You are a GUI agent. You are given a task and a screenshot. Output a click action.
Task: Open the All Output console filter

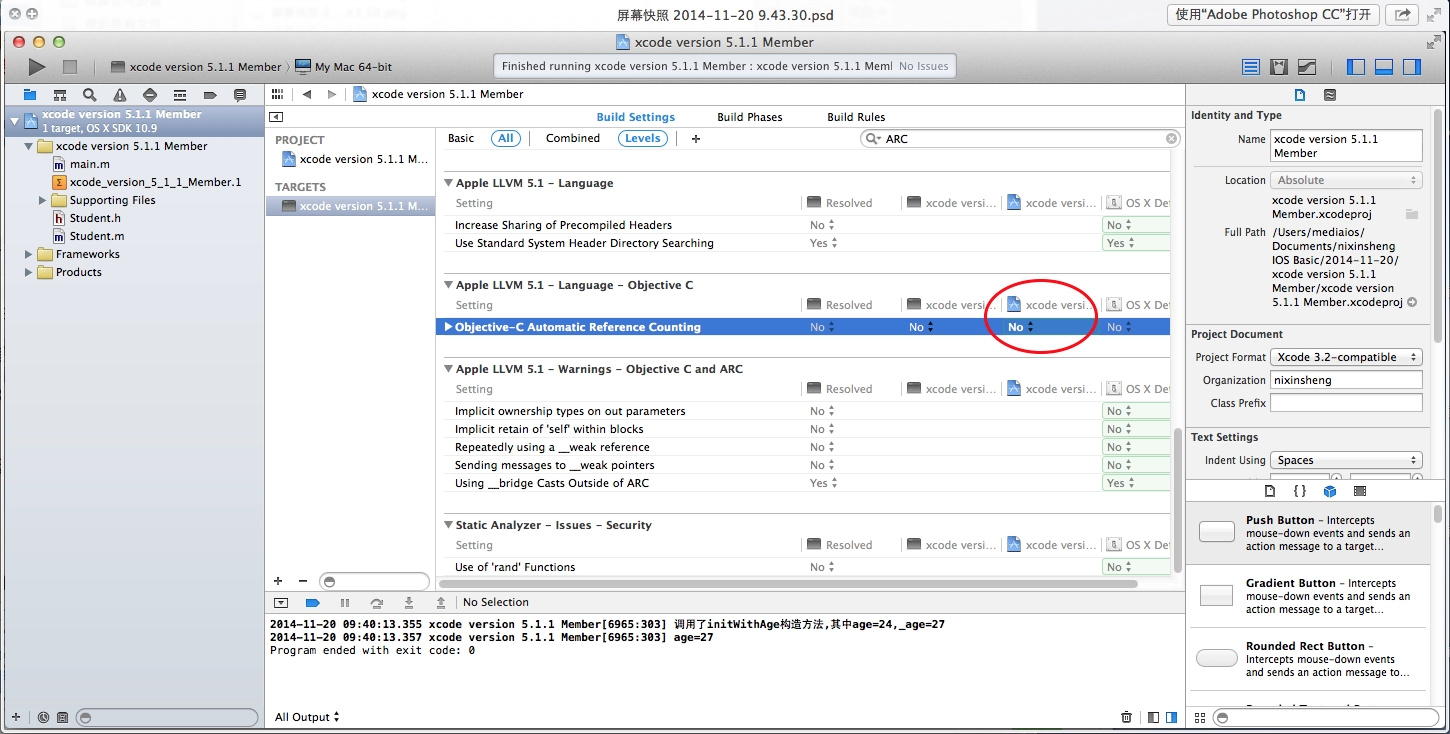[x=307, y=717]
